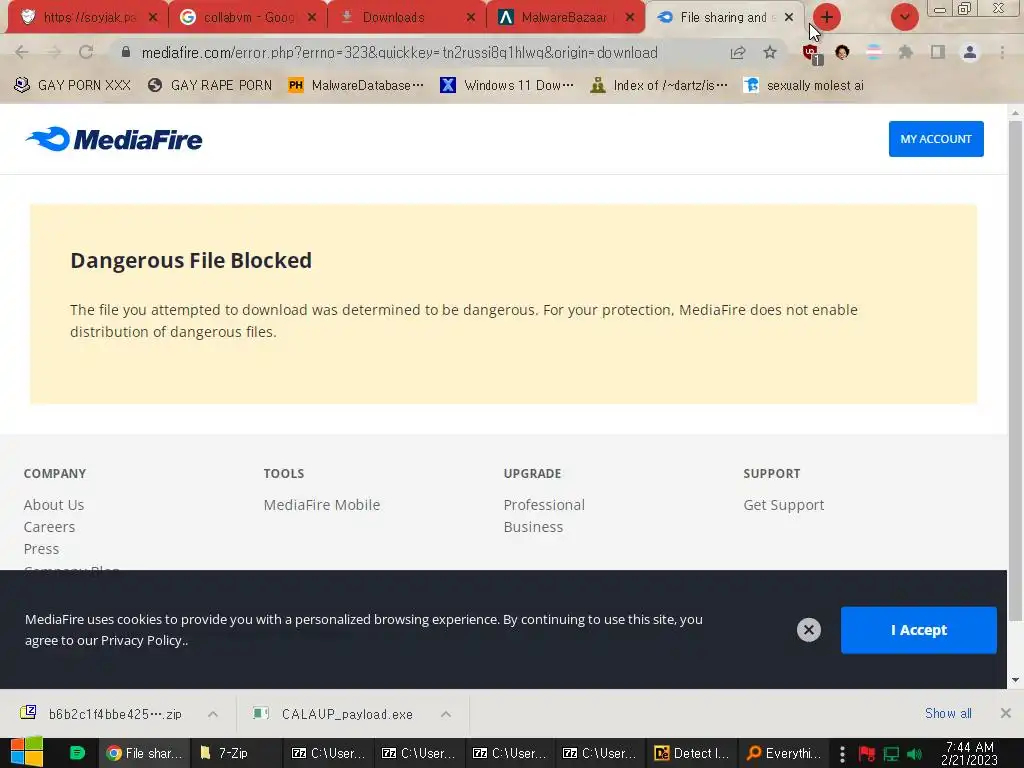This screenshot has height=768, width=1024.
Task: Open the network icon in system tray
Action: 891,754
